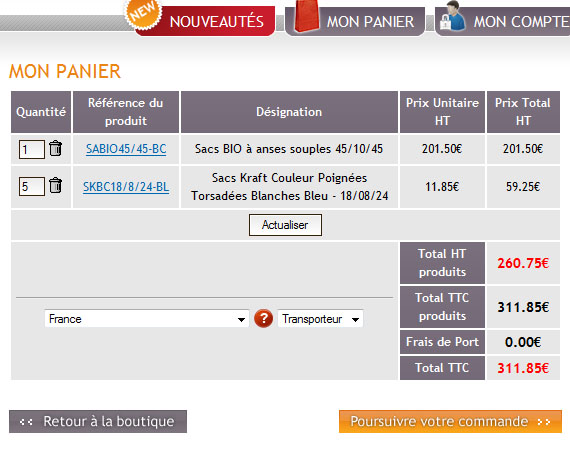Click the Sacs BIO à anses souples designation
Screen dimensions: 570x449
[x=289, y=149]
